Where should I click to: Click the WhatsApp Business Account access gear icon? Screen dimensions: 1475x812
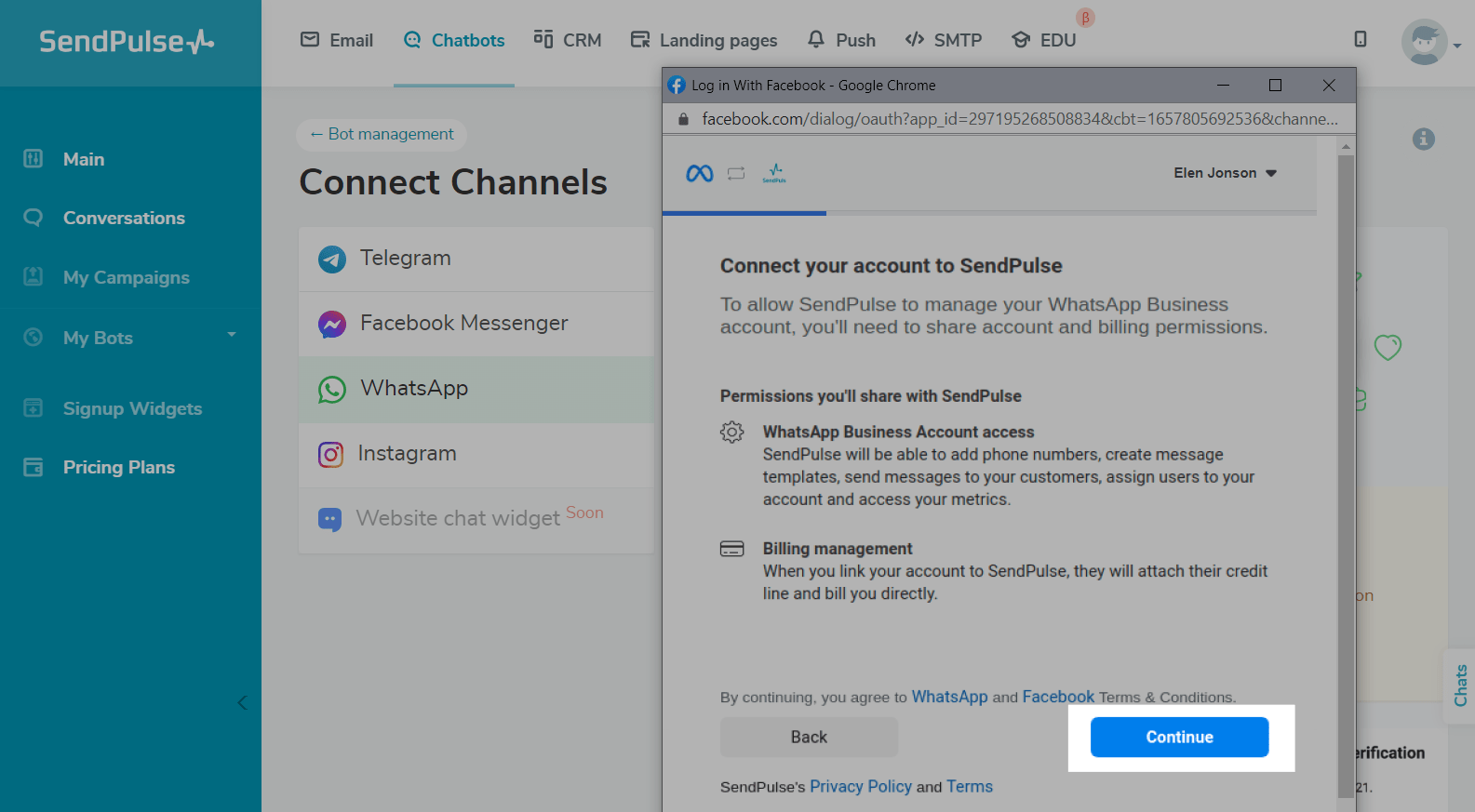click(x=732, y=432)
